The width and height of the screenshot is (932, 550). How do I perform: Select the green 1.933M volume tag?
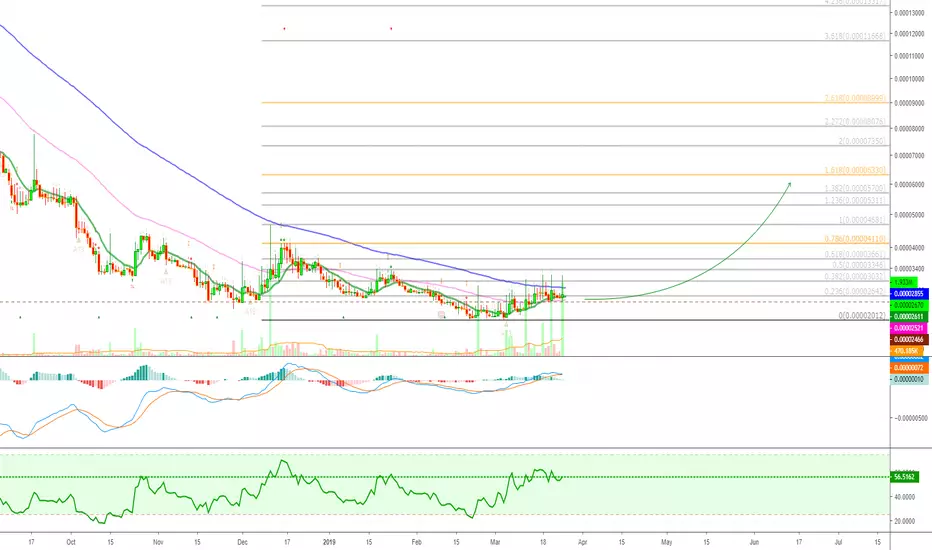click(x=903, y=282)
